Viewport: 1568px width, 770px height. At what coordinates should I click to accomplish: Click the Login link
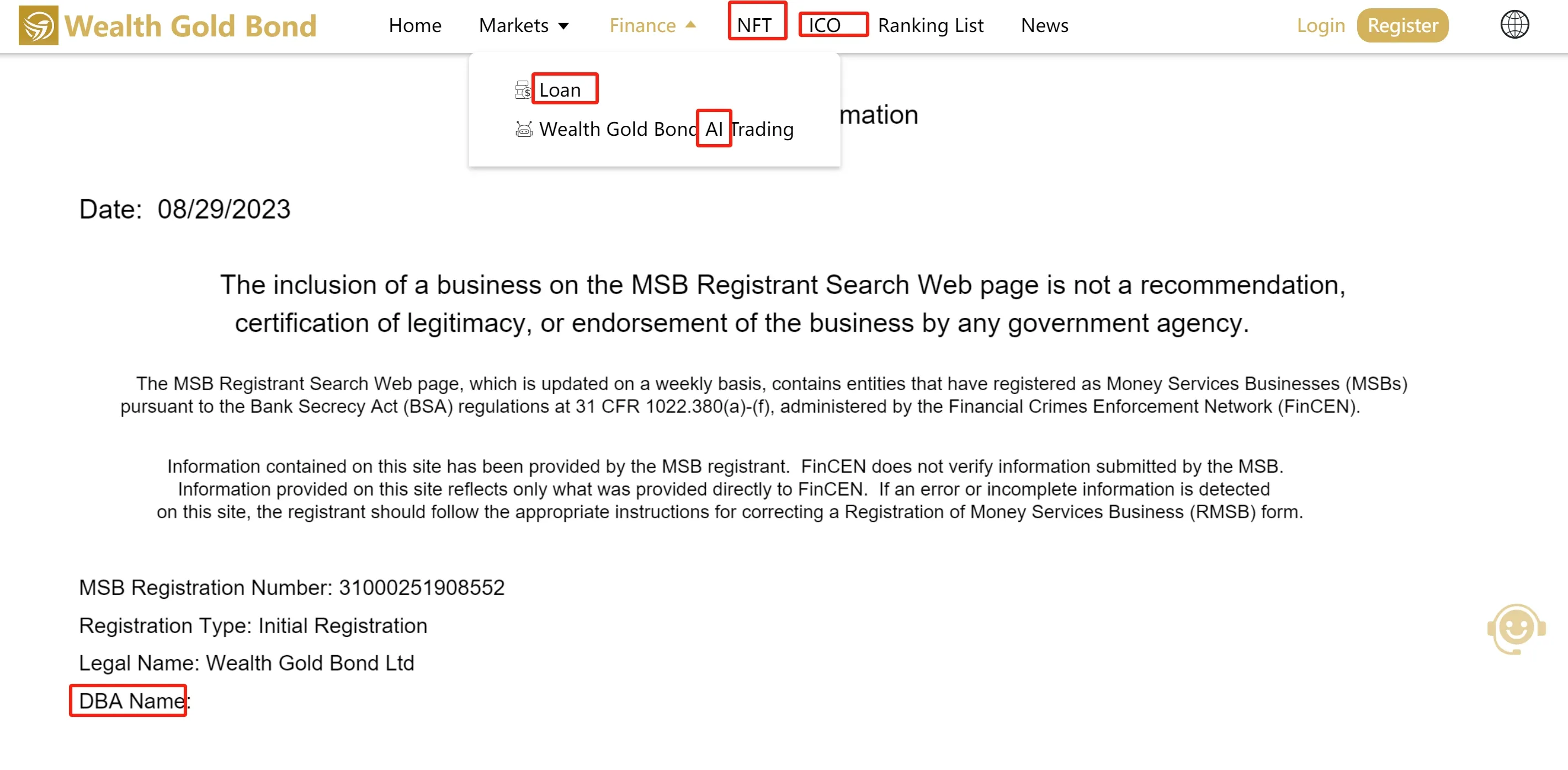pyautogui.click(x=1320, y=25)
